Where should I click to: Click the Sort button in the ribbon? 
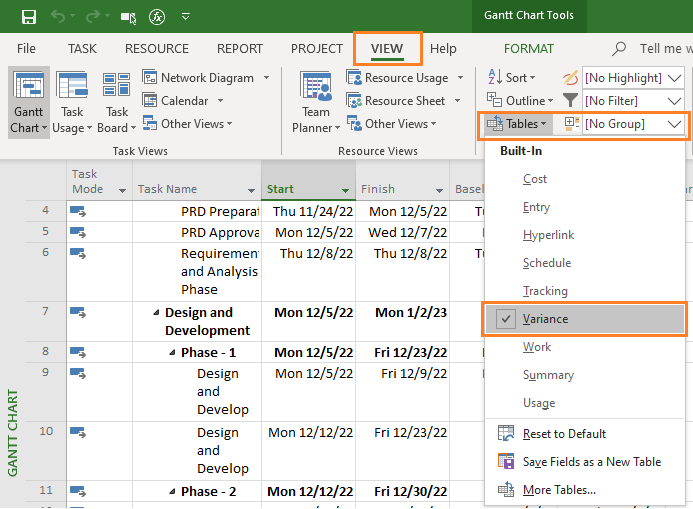pos(511,78)
